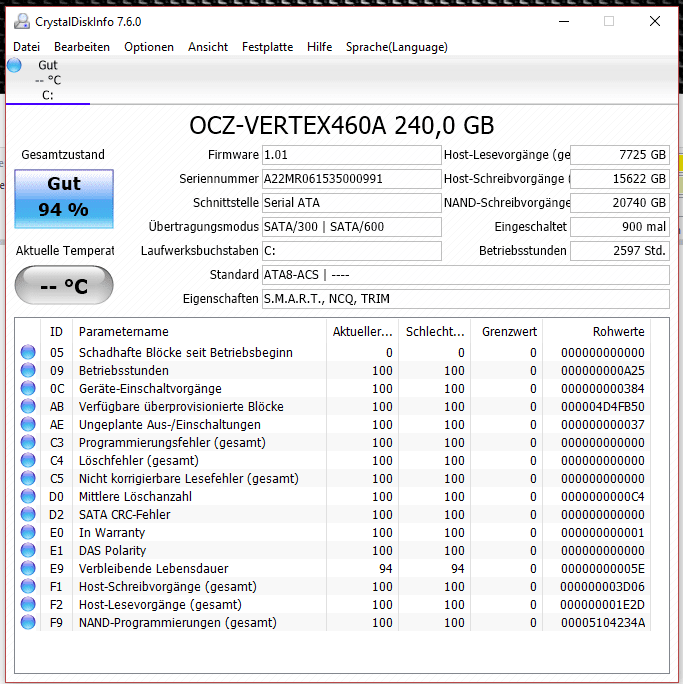Click the Laufwerksbuchstaben field C:

pyautogui.click(x=352, y=251)
